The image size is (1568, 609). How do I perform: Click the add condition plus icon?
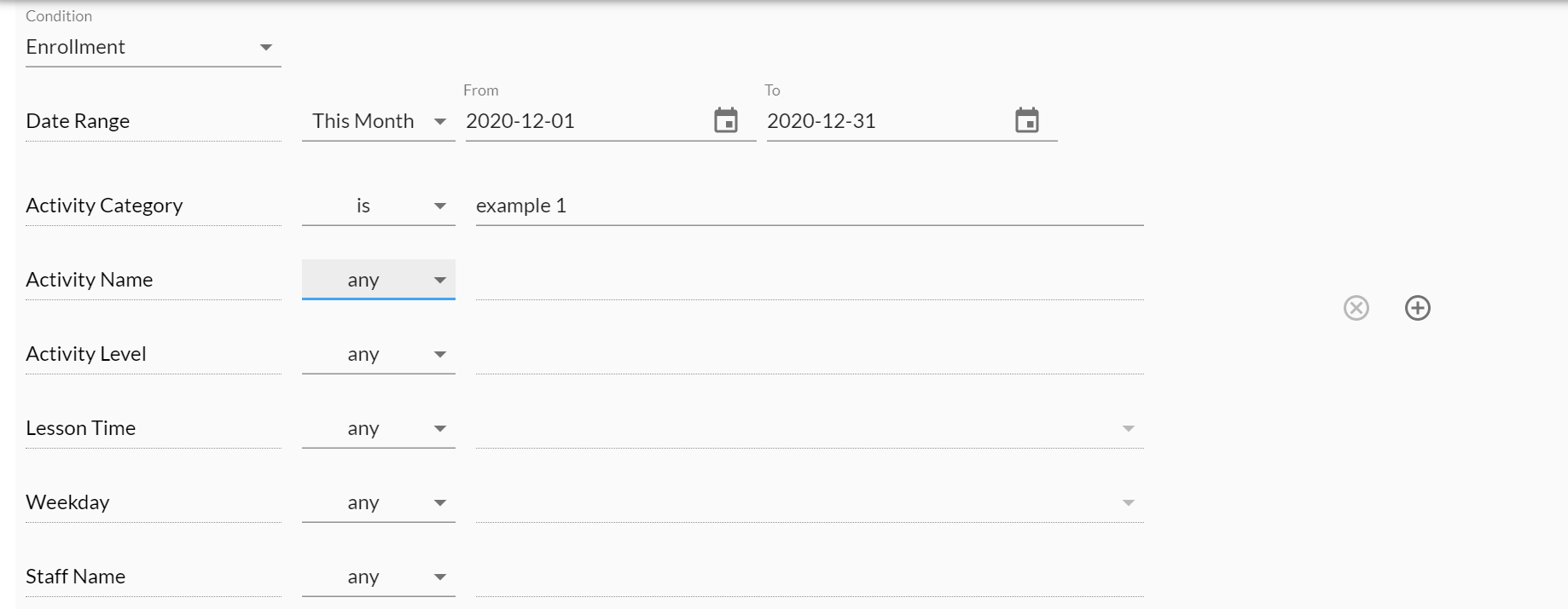(1418, 308)
